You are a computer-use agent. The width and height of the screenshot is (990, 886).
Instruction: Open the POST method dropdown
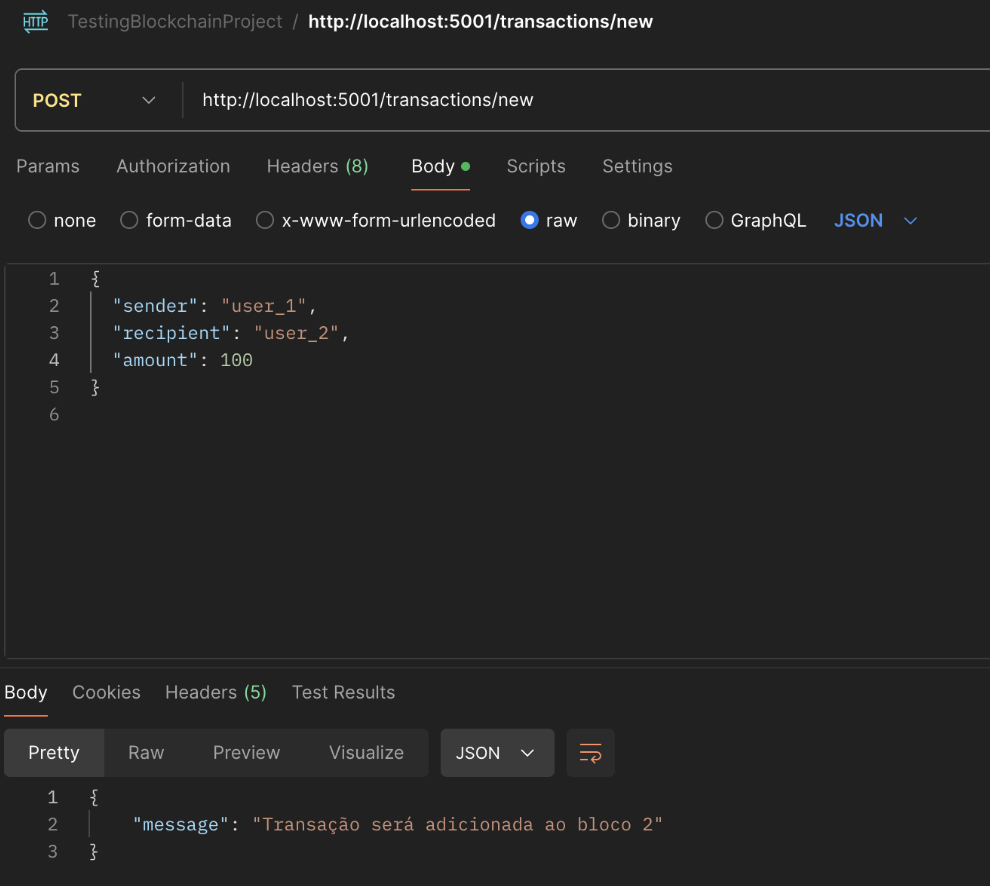[95, 100]
